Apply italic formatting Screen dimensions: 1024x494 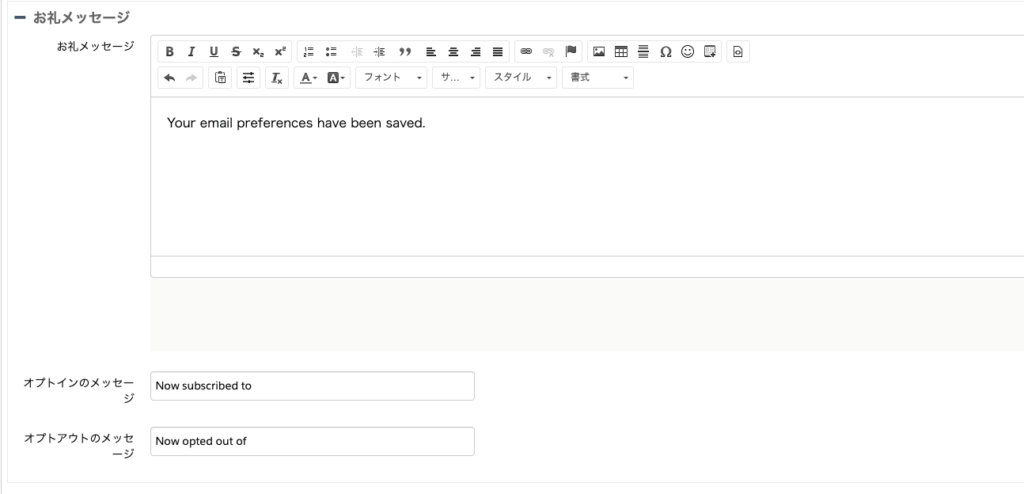[x=191, y=52]
